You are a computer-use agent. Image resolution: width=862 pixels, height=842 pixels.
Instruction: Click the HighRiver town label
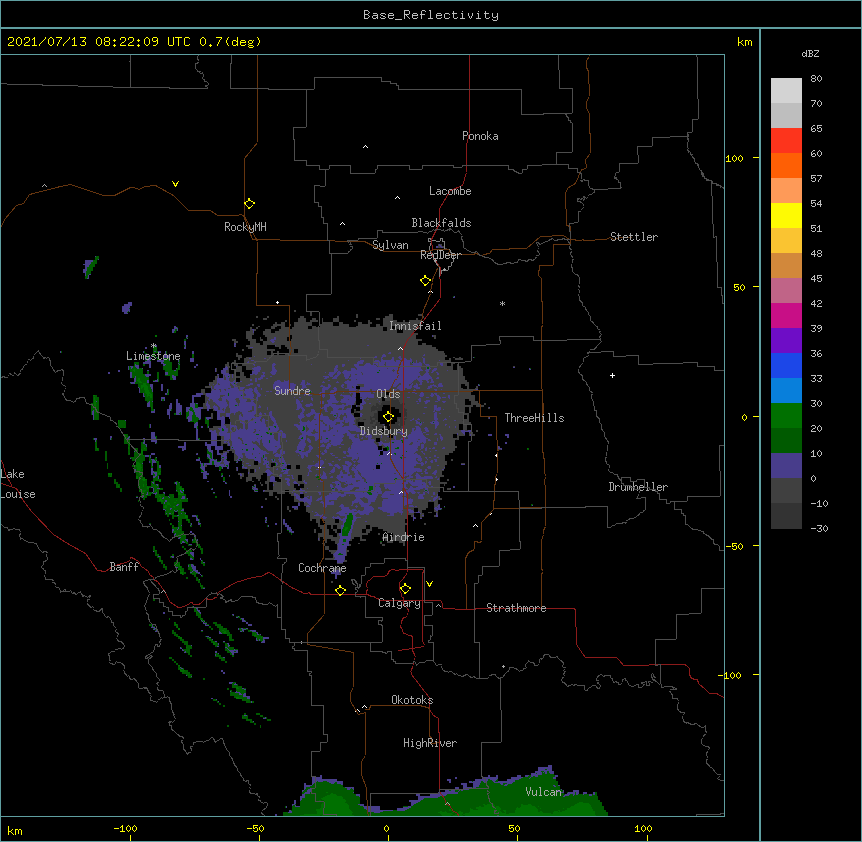430,743
